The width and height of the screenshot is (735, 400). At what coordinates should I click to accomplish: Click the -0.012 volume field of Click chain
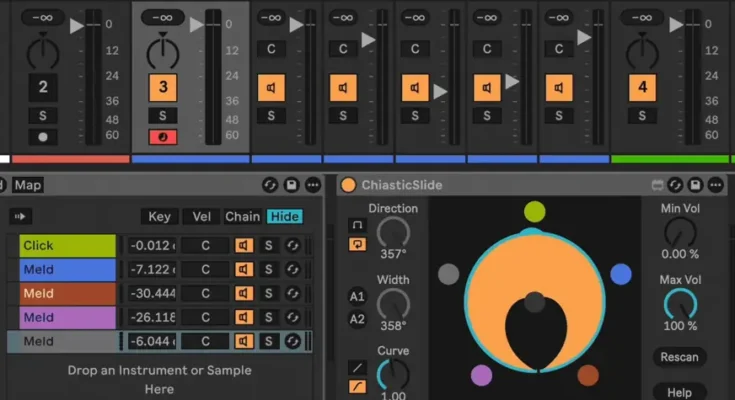[152, 245]
